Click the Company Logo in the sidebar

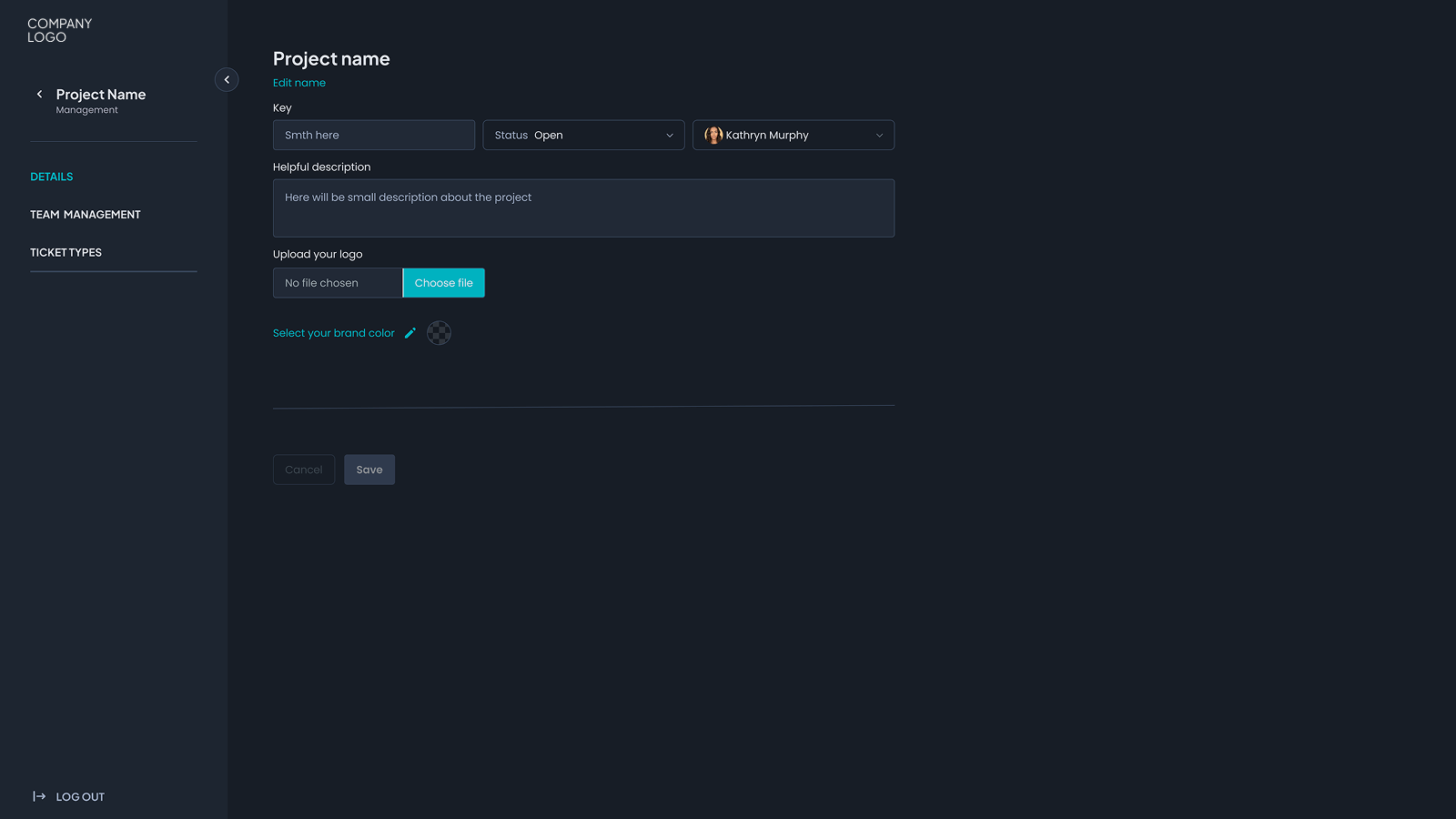pyautogui.click(x=59, y=30)
